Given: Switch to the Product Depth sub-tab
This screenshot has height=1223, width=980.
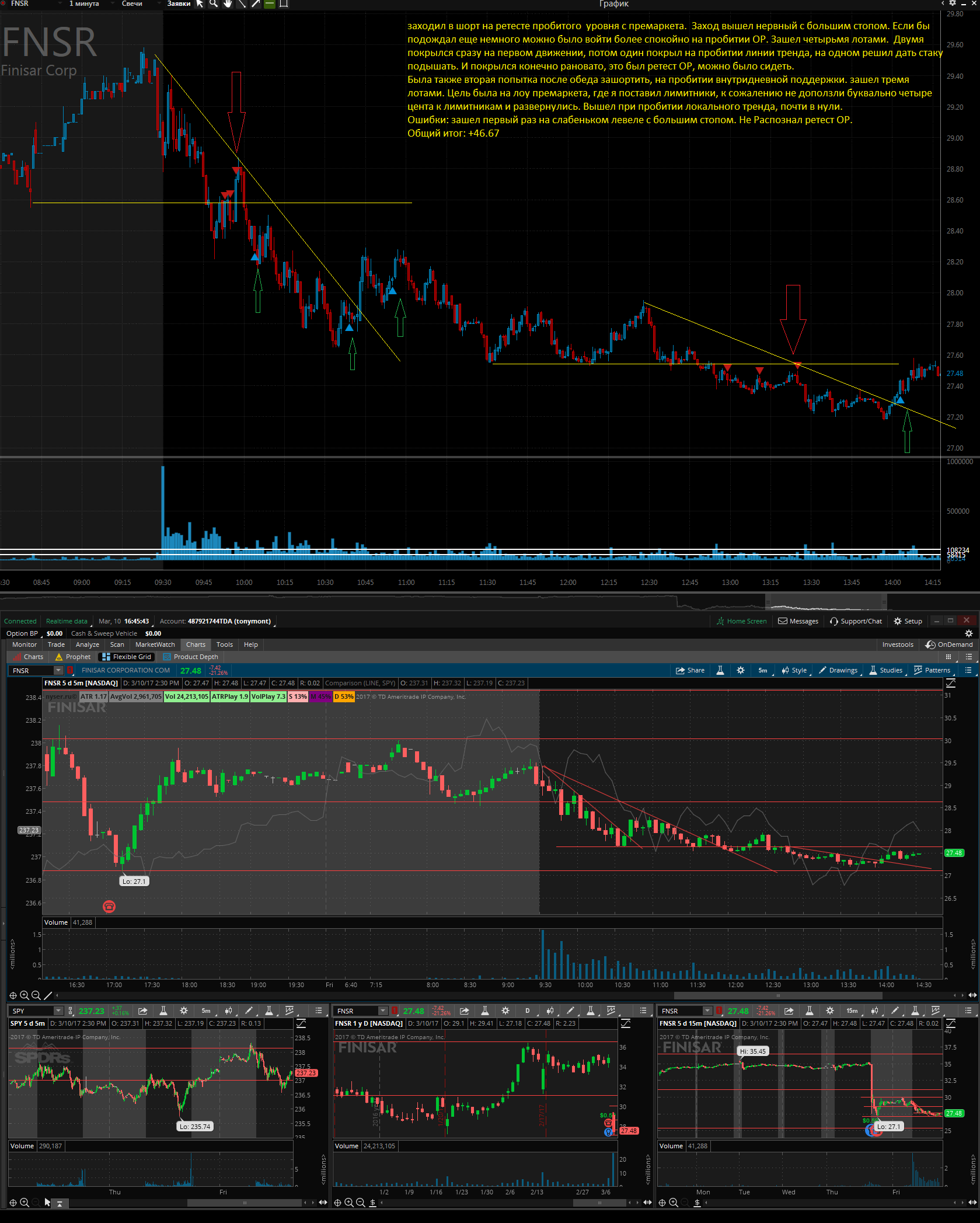Looking at the screenshot, I should coord(191,657).
